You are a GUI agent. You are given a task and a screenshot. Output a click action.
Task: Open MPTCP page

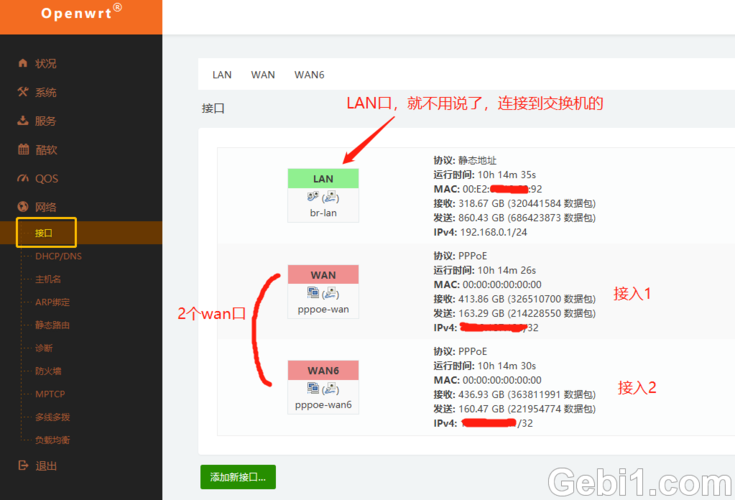[x=50, y=394]
